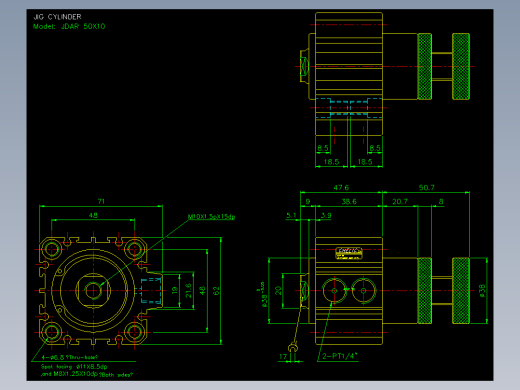The image size is (520, 390).
Task: Select the center bore circle in front view
Action: coord(93,291)
